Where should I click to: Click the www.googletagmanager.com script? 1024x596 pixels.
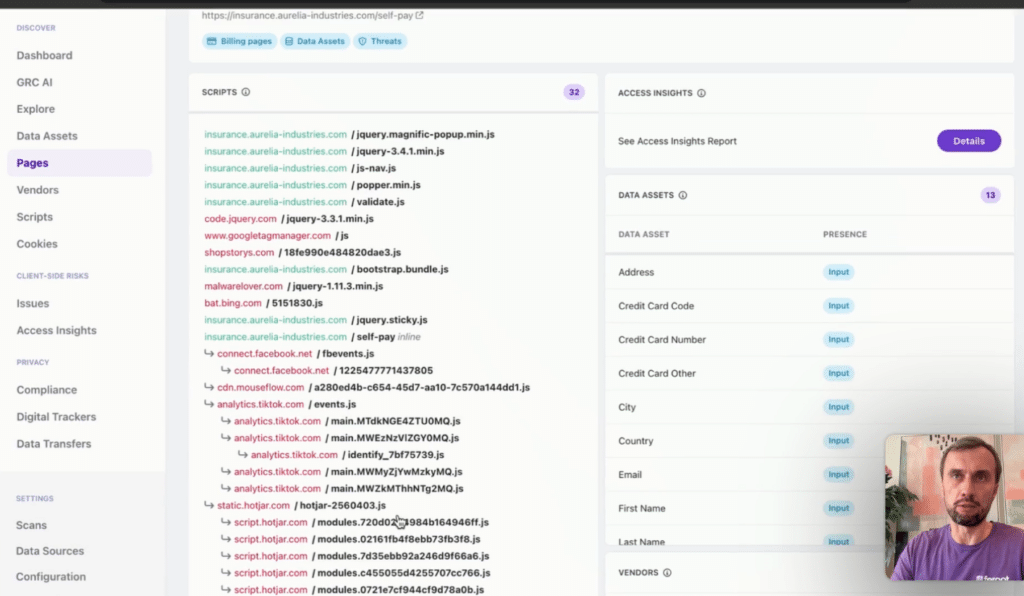(276, 236)
